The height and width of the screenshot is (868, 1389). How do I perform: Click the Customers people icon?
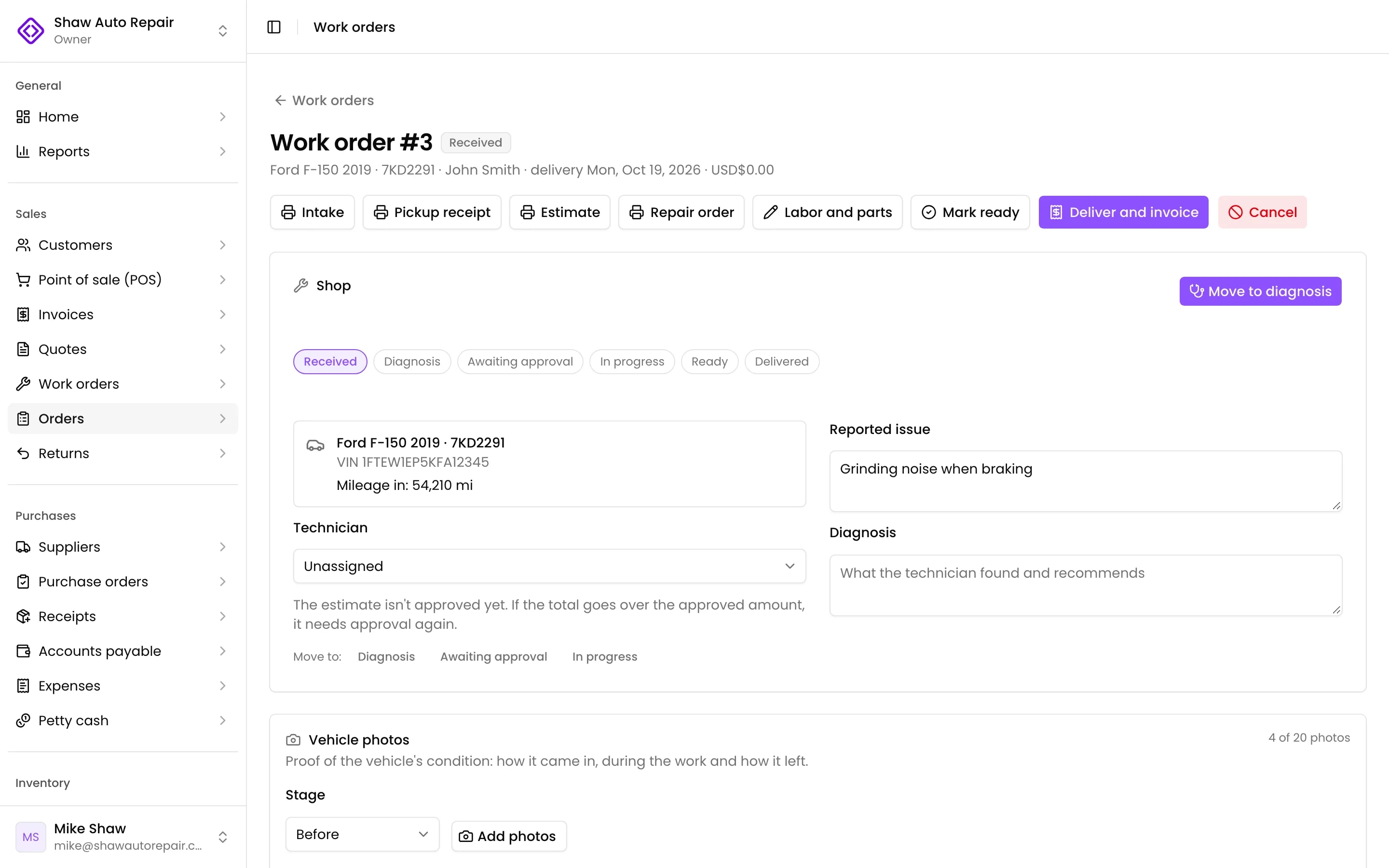coord(23,245)
